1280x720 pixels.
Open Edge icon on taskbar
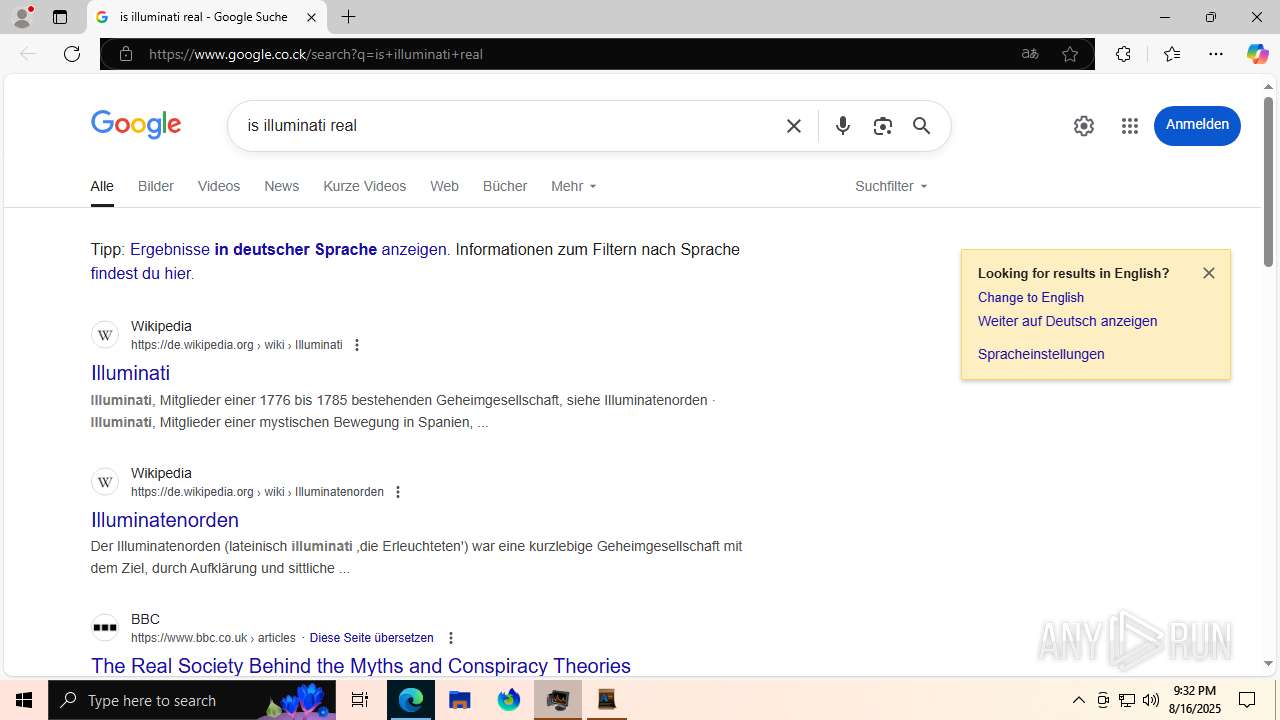pos(411,700)
